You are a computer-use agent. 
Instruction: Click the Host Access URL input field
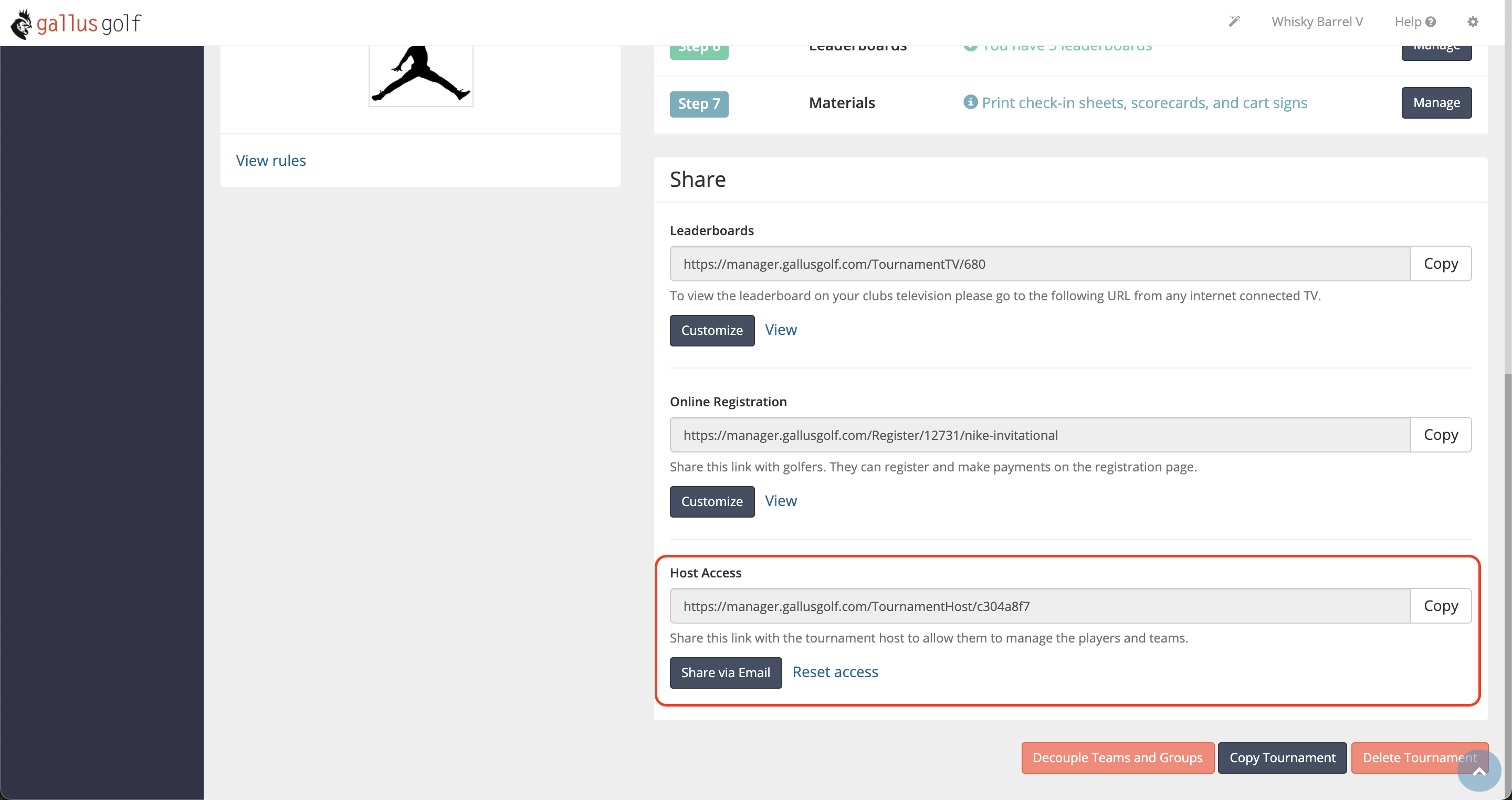point(1040,606)
